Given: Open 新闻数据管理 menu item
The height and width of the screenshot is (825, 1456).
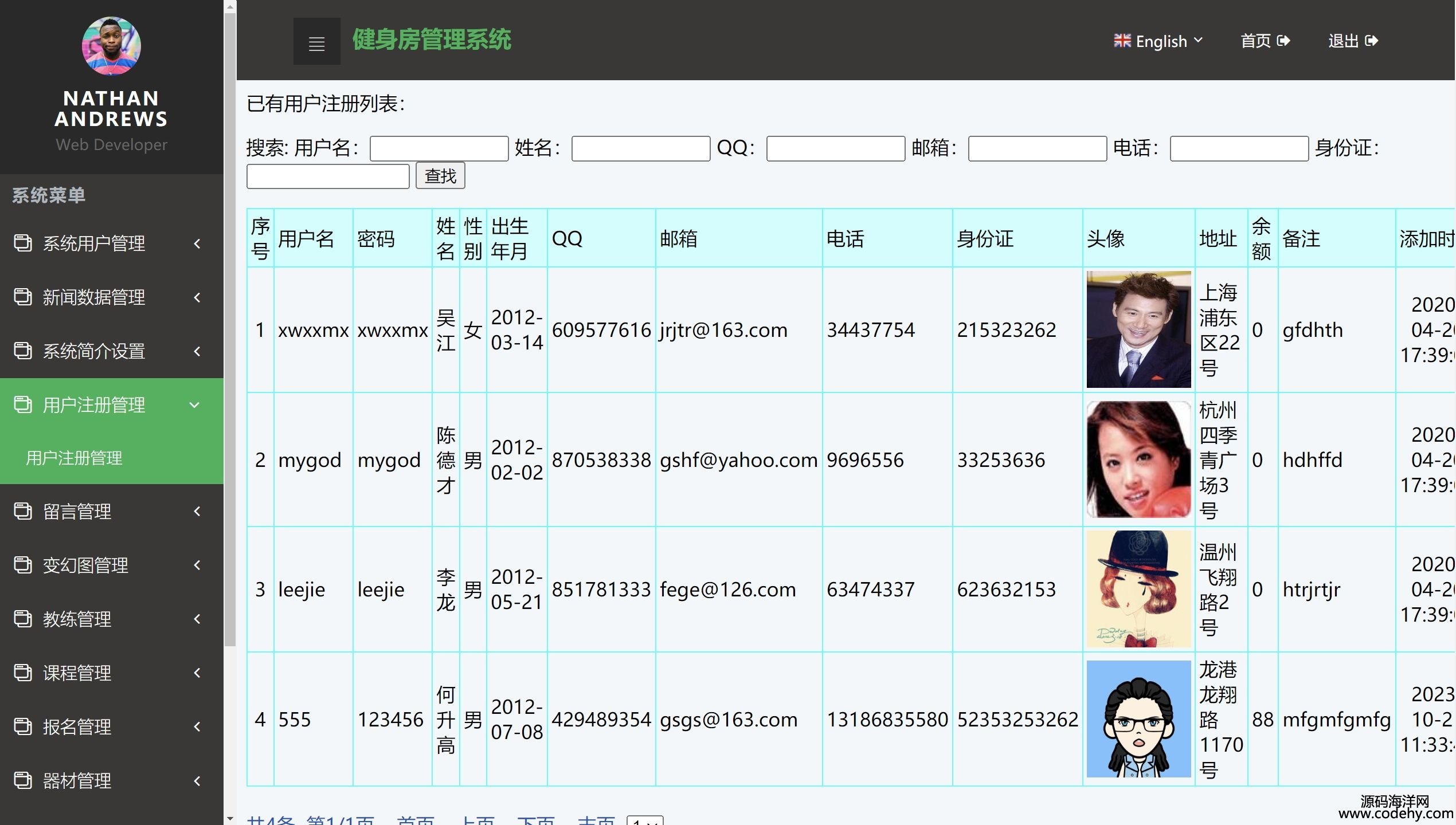Looking at the screenshot, I should tap(111, 297).
